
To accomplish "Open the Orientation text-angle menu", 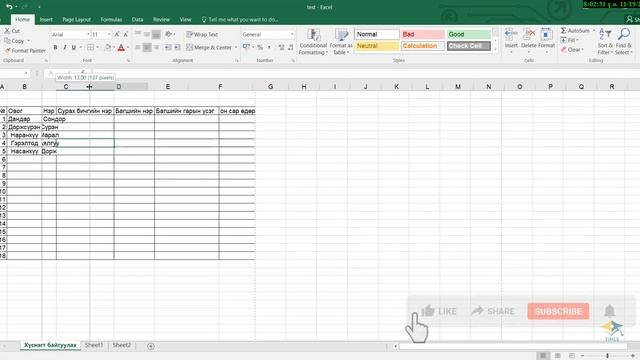I will tap(170, 35).
